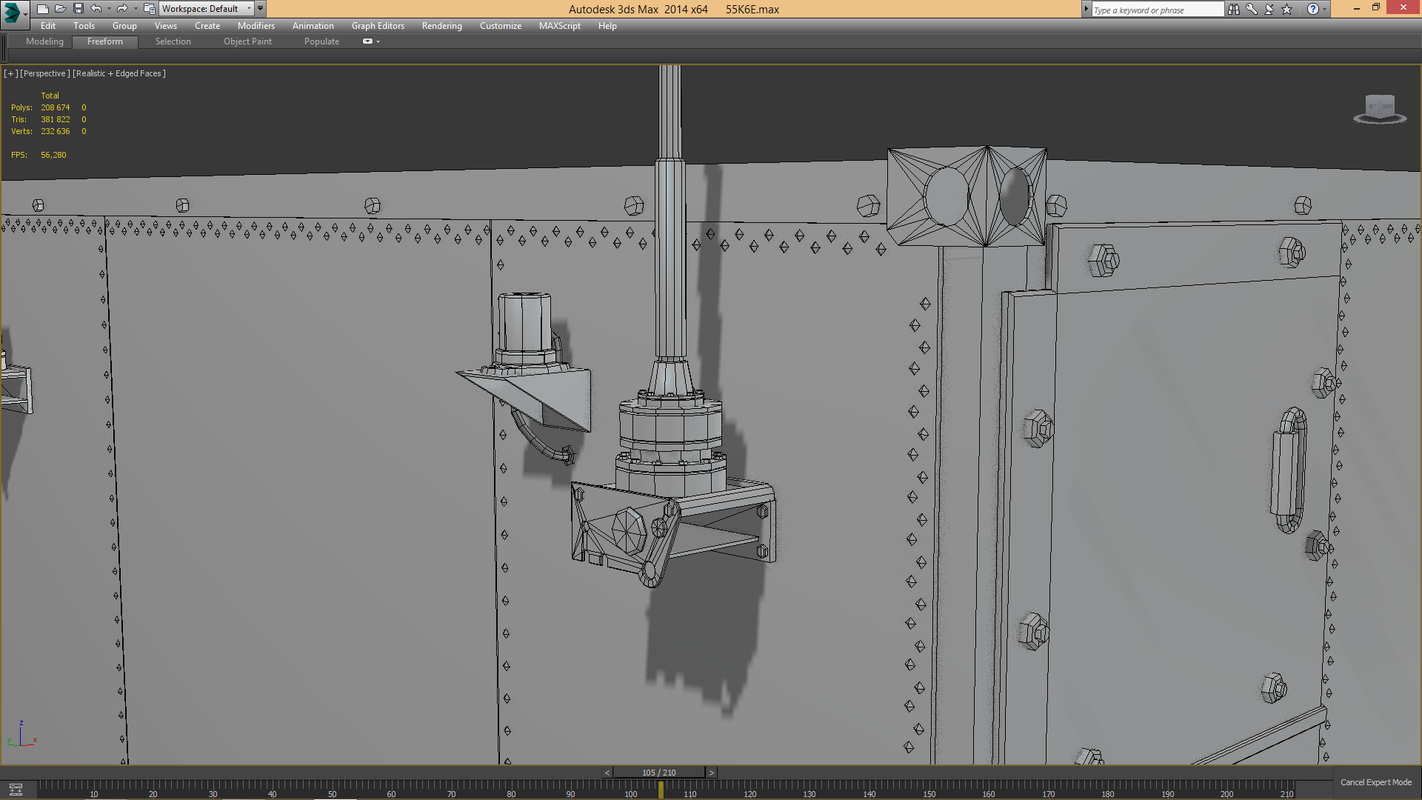Screen dimensions: 1422x800
Task: Click the New Scene icon
Action: click(42, 9)
